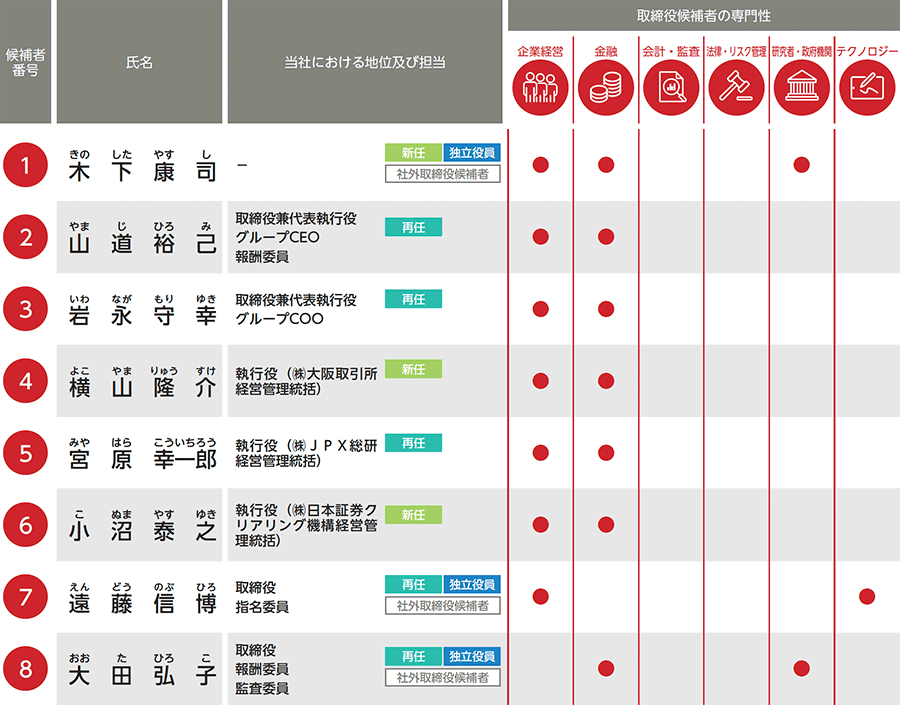Screen dimensions: 900x705
Task: Click the テクノロジー dot for 遠藤信博
Action: point(867,596)
